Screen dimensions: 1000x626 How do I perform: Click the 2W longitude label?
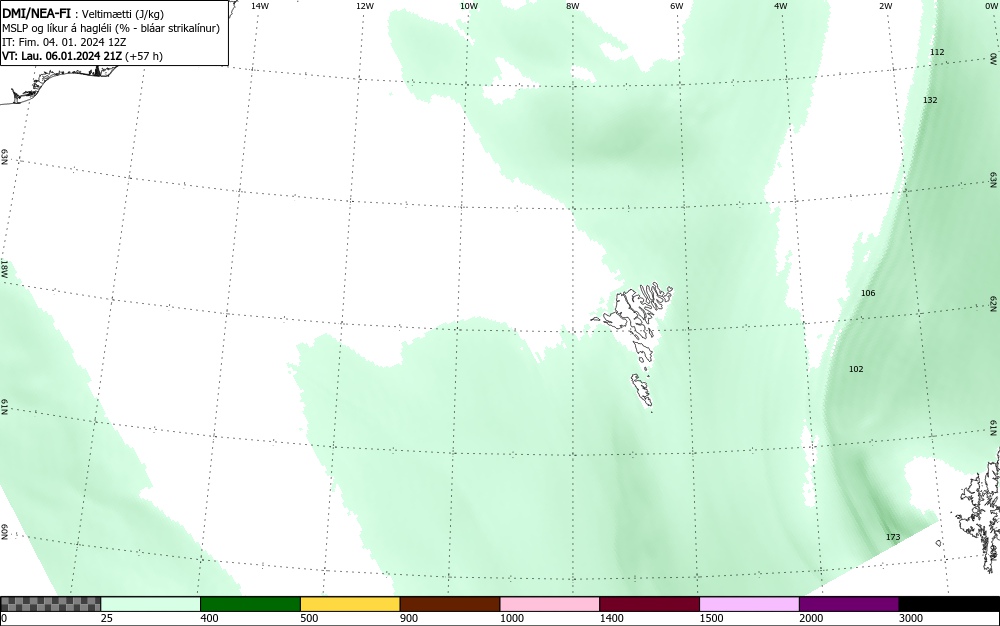pyautogui.click(x=885, y=6)
